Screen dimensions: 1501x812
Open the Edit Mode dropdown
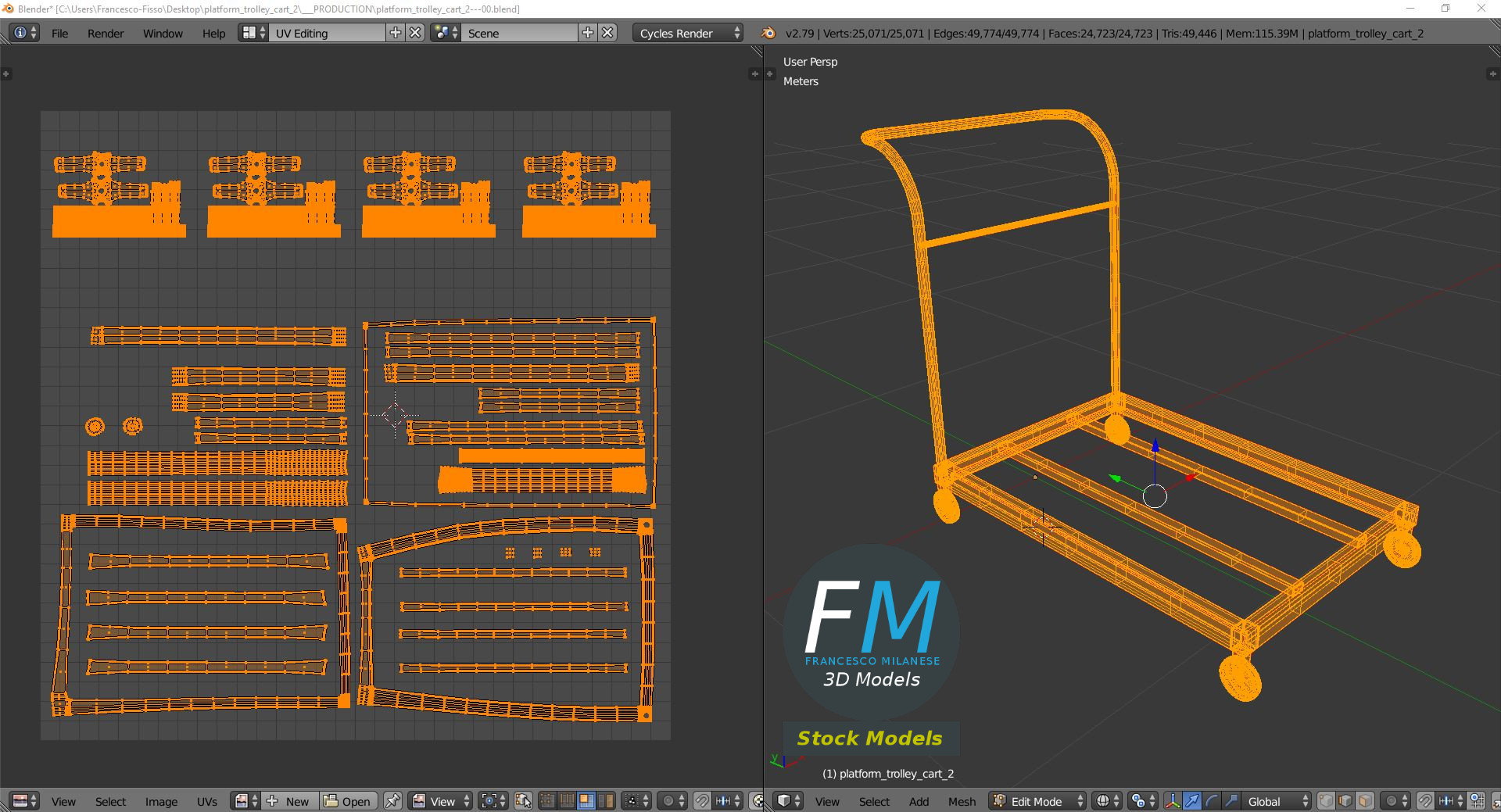point(1038,801)
